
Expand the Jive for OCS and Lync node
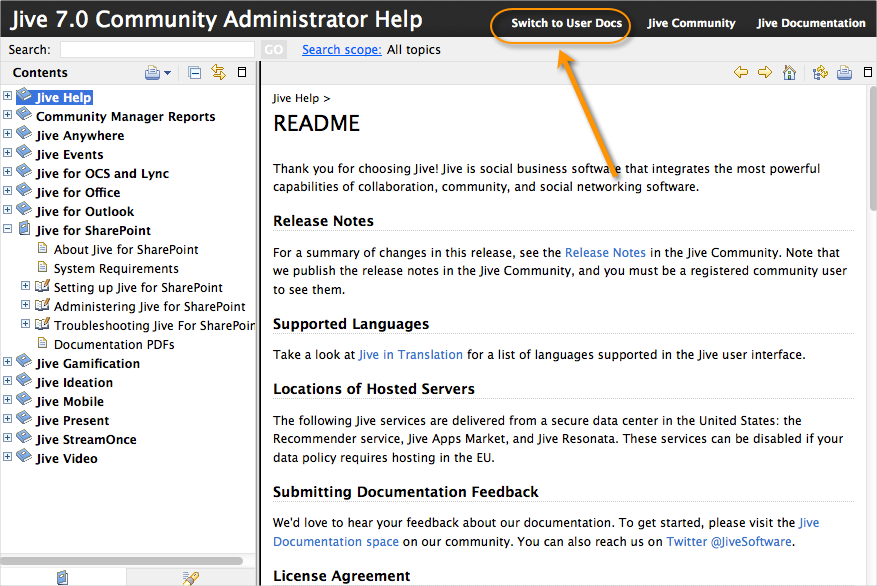coord(7,172)
